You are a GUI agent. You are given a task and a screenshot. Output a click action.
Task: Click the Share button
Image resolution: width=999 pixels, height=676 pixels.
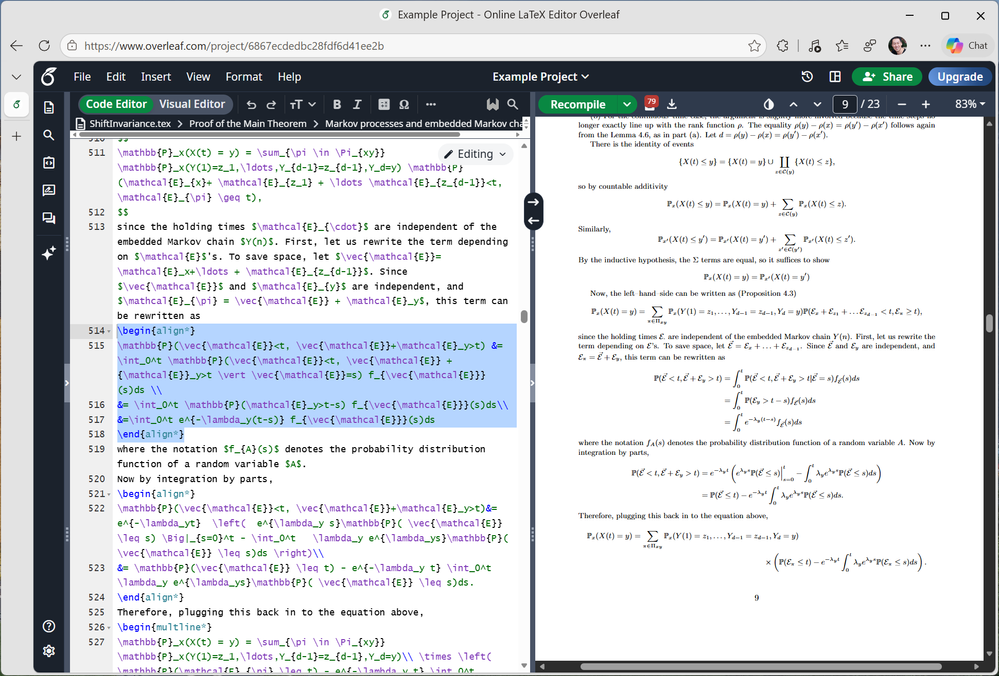887,76
